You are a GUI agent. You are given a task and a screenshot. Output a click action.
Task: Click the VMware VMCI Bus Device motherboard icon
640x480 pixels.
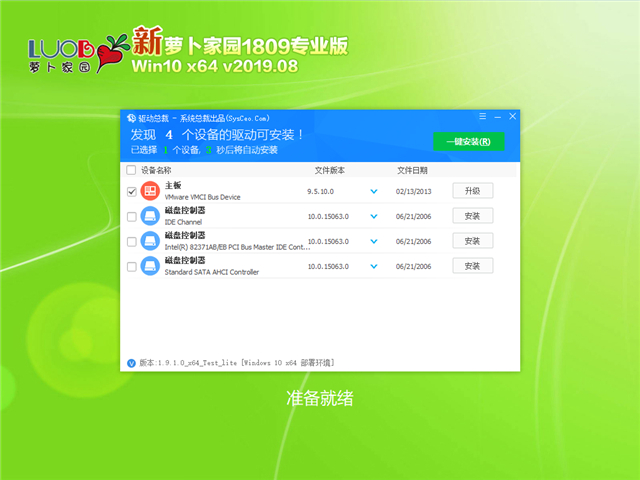[x=150, y=190]
